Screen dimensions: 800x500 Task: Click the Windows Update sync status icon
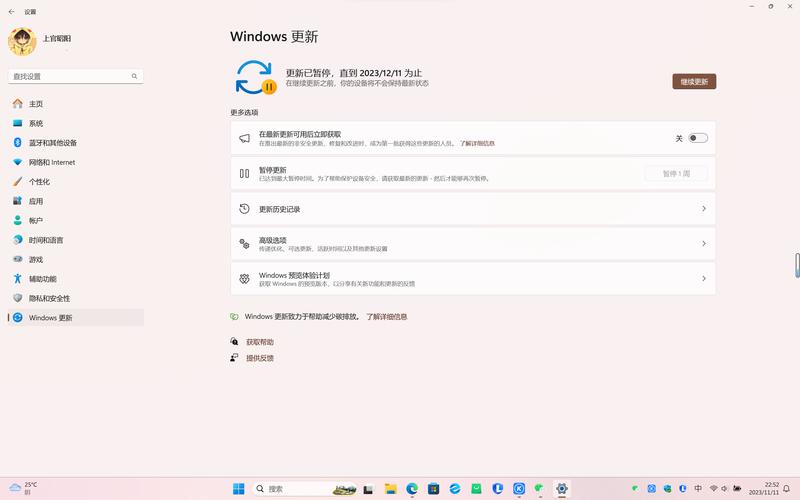pyautogui.click(x=254, y=77)
